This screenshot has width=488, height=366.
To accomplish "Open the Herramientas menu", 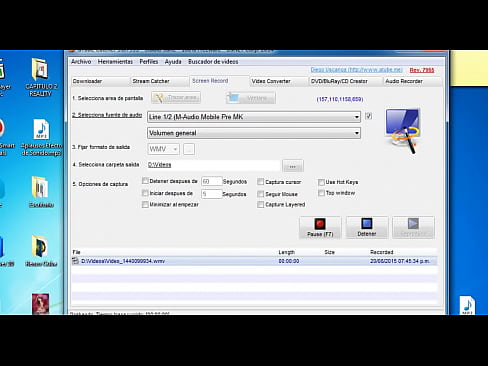I will (x=115, y=62).
